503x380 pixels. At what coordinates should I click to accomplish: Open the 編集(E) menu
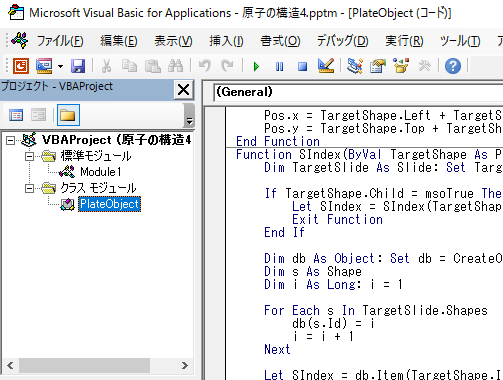tap(119, 41)
